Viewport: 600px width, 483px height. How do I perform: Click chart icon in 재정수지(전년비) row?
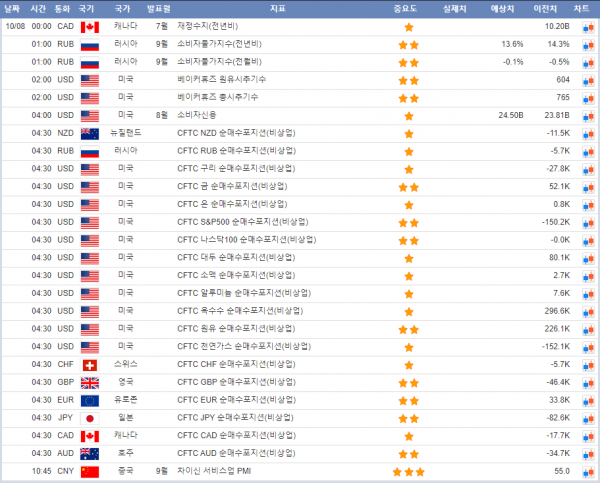(x=588, y=26)
